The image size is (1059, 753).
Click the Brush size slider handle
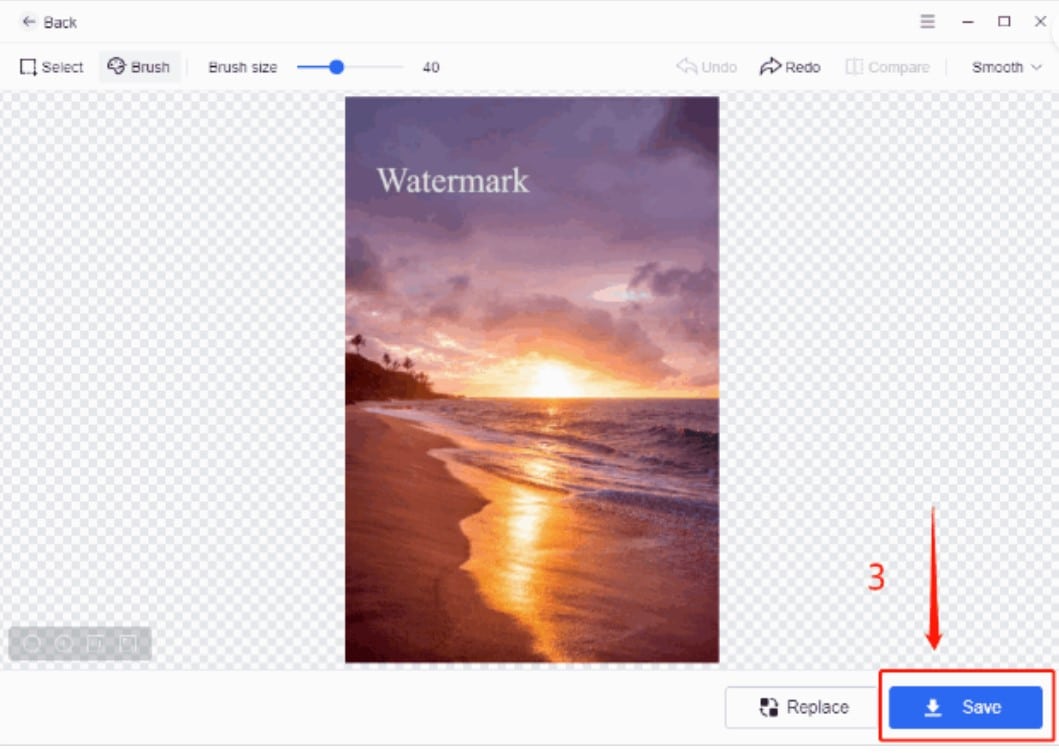coord(336,67)
